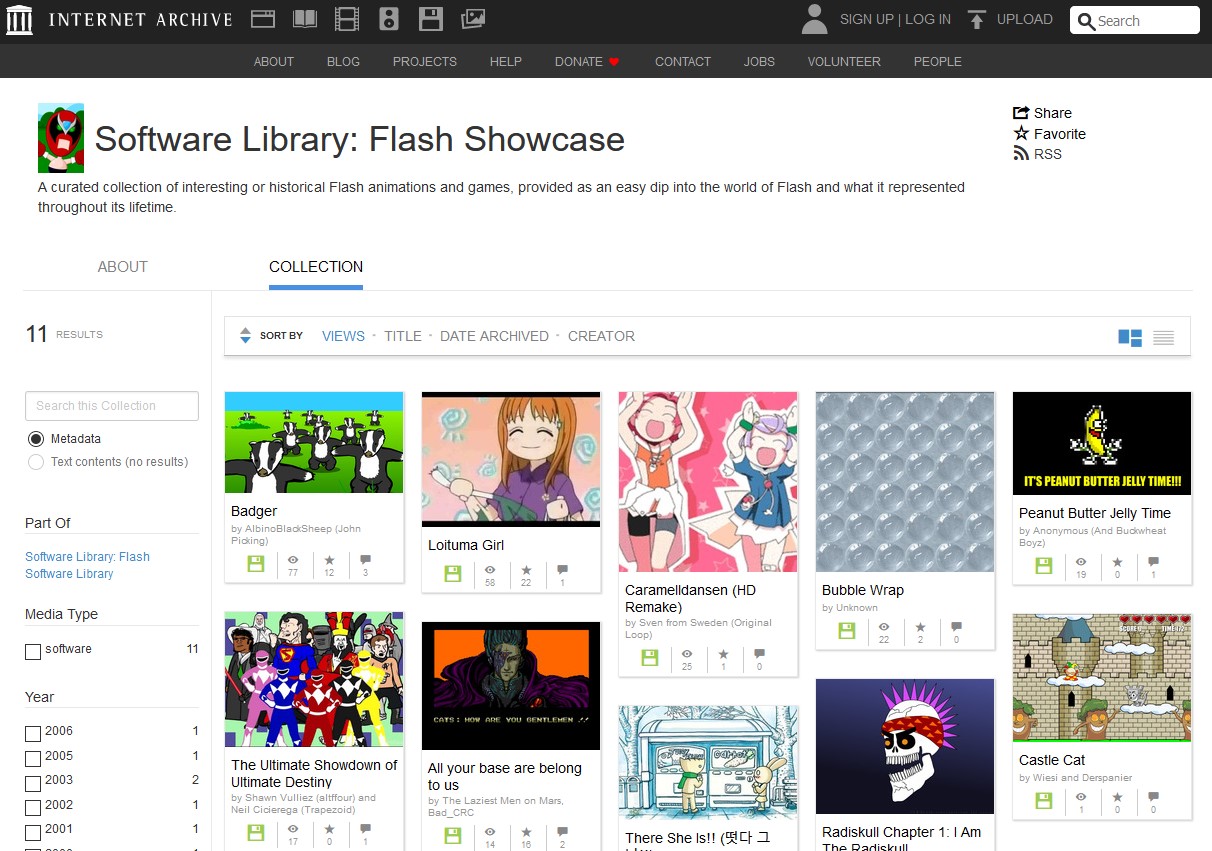Image resolution: width=1212 pixels, height=851 pixels.
Task: Click the Badger item's floppy software icon
Action: point(255,564)
